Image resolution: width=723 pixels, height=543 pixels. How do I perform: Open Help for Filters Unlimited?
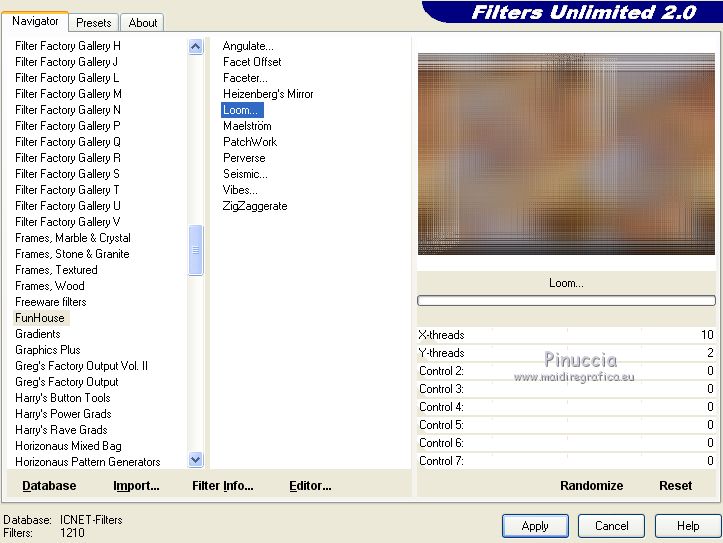(688, 526)
